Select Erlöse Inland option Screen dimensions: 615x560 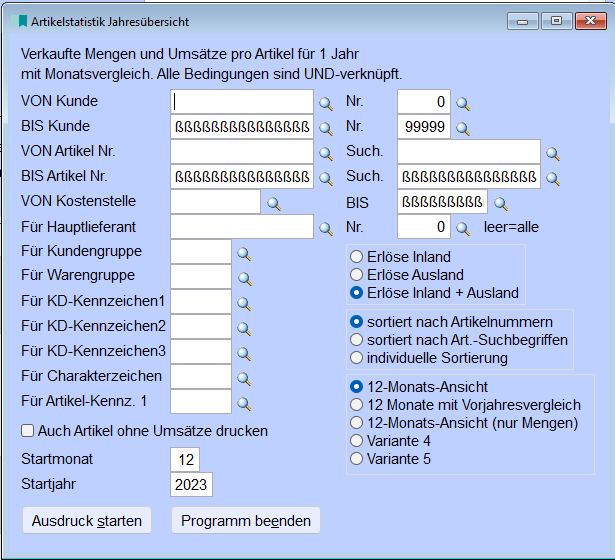(356, 257)
